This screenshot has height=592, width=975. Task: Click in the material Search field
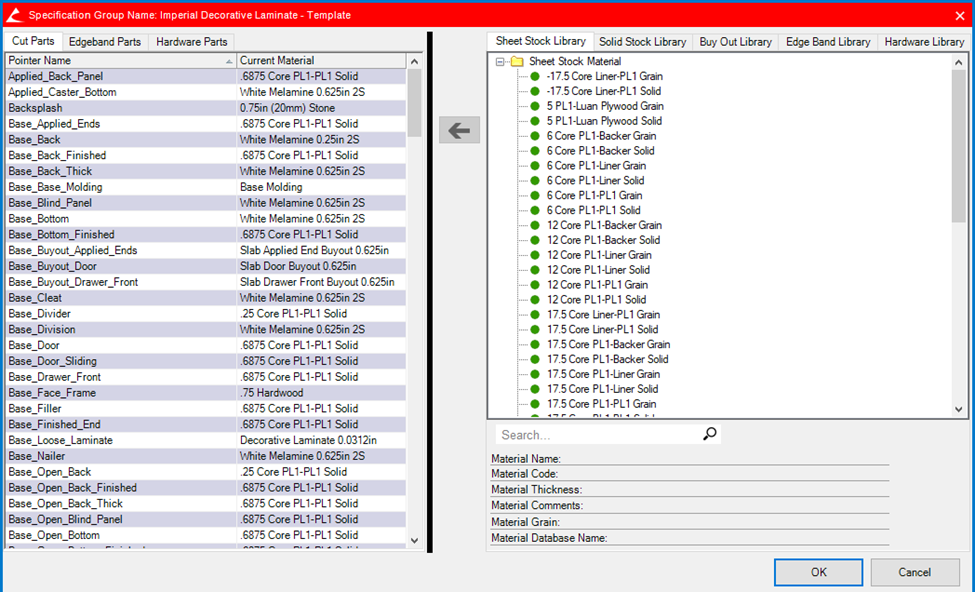click(x=595, y=435)
